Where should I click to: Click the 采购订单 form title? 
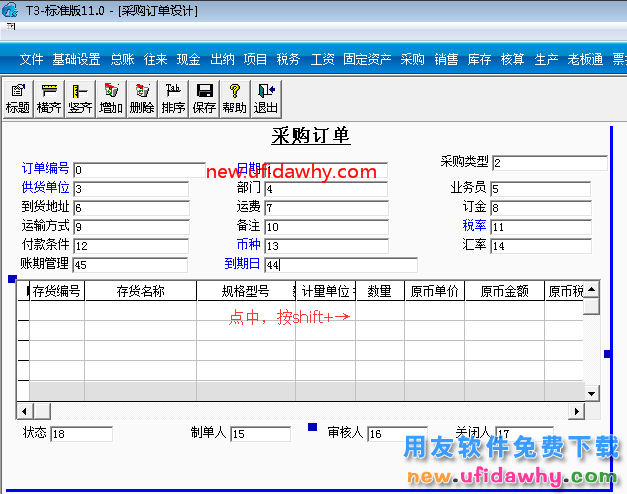311,136
